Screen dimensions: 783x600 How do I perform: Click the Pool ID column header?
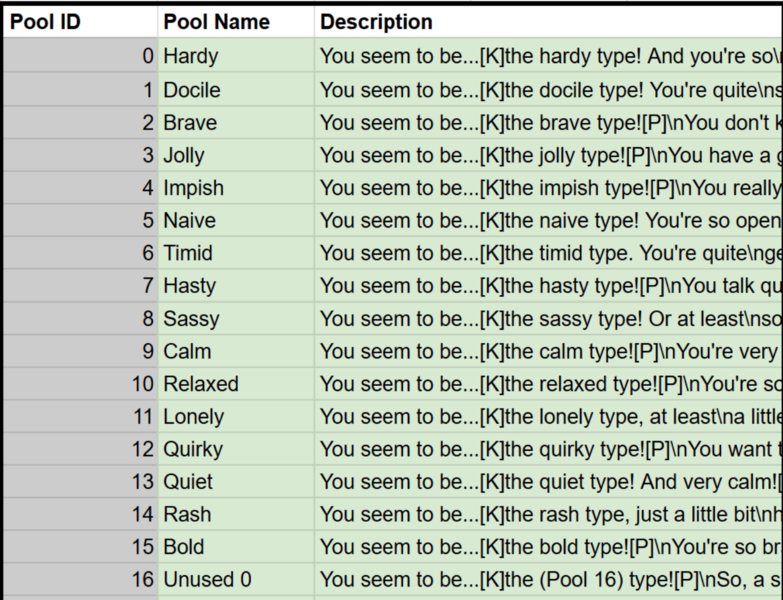click(80, 22)
